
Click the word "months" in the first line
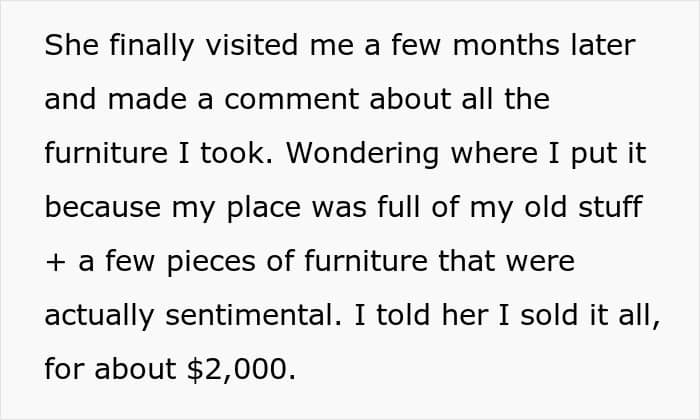pos(506,45)
